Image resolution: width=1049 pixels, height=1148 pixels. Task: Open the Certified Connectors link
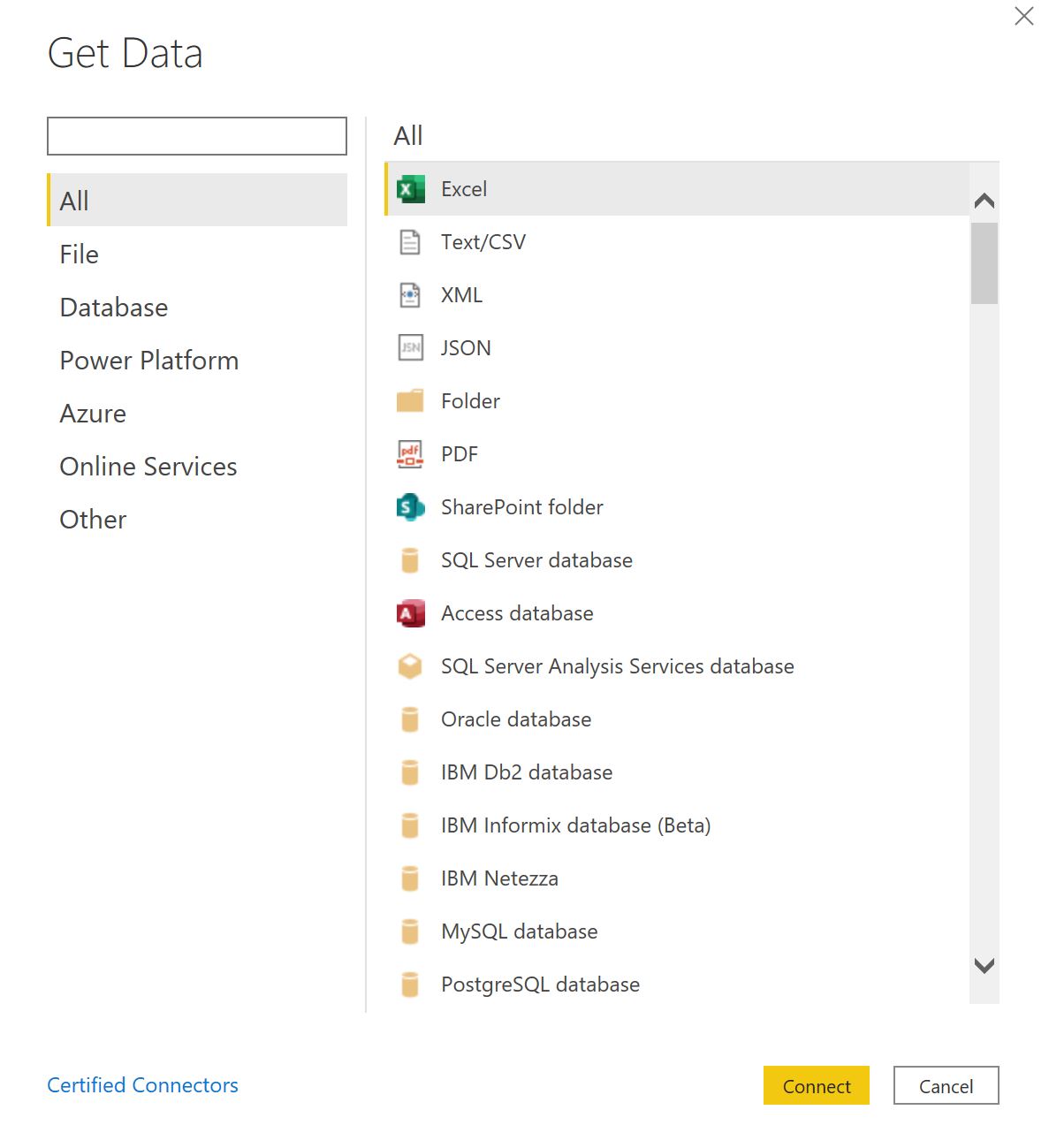(x=142, y=1085)
